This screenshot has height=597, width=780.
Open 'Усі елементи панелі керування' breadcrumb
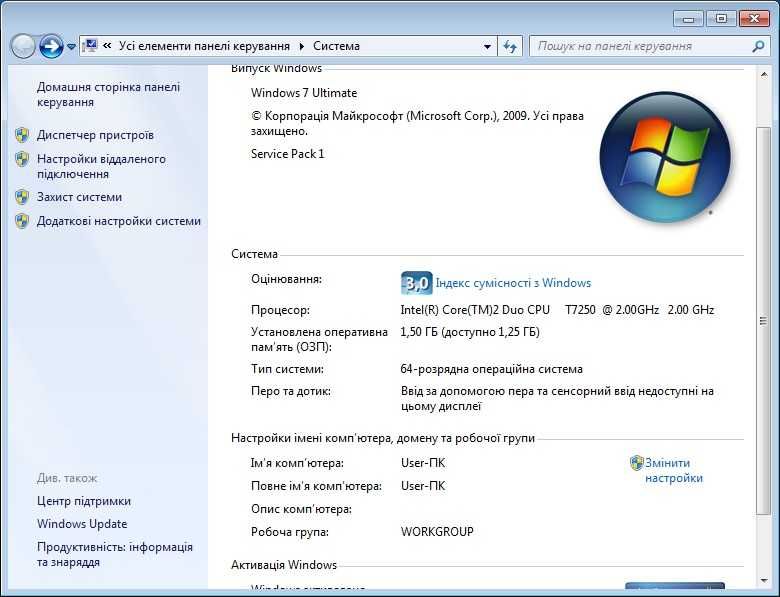coord(204,46)
